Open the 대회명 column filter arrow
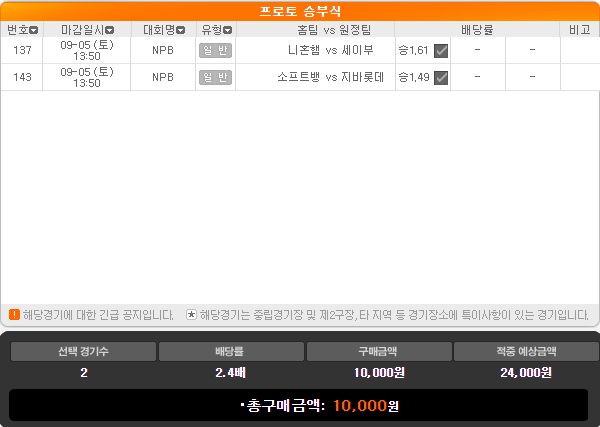The width and height of the screenshot is (600, 427). (181, 30)
